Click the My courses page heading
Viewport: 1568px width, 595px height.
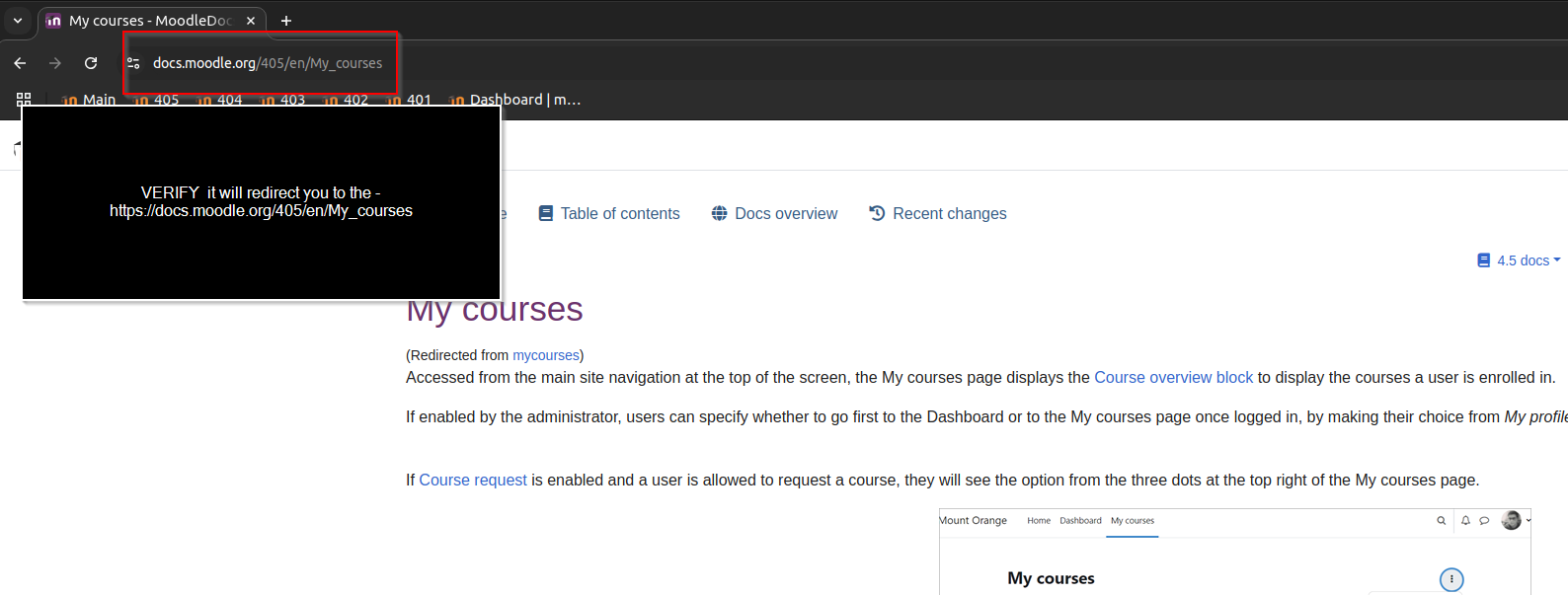(495, 309)
